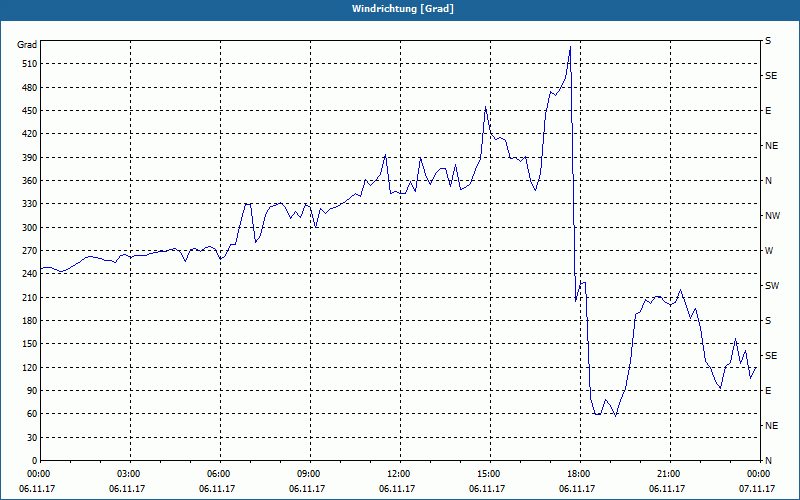Click the 18:00 time axis label
The width and height of the screenshot is (800, 500).
(x=578, y=473)
